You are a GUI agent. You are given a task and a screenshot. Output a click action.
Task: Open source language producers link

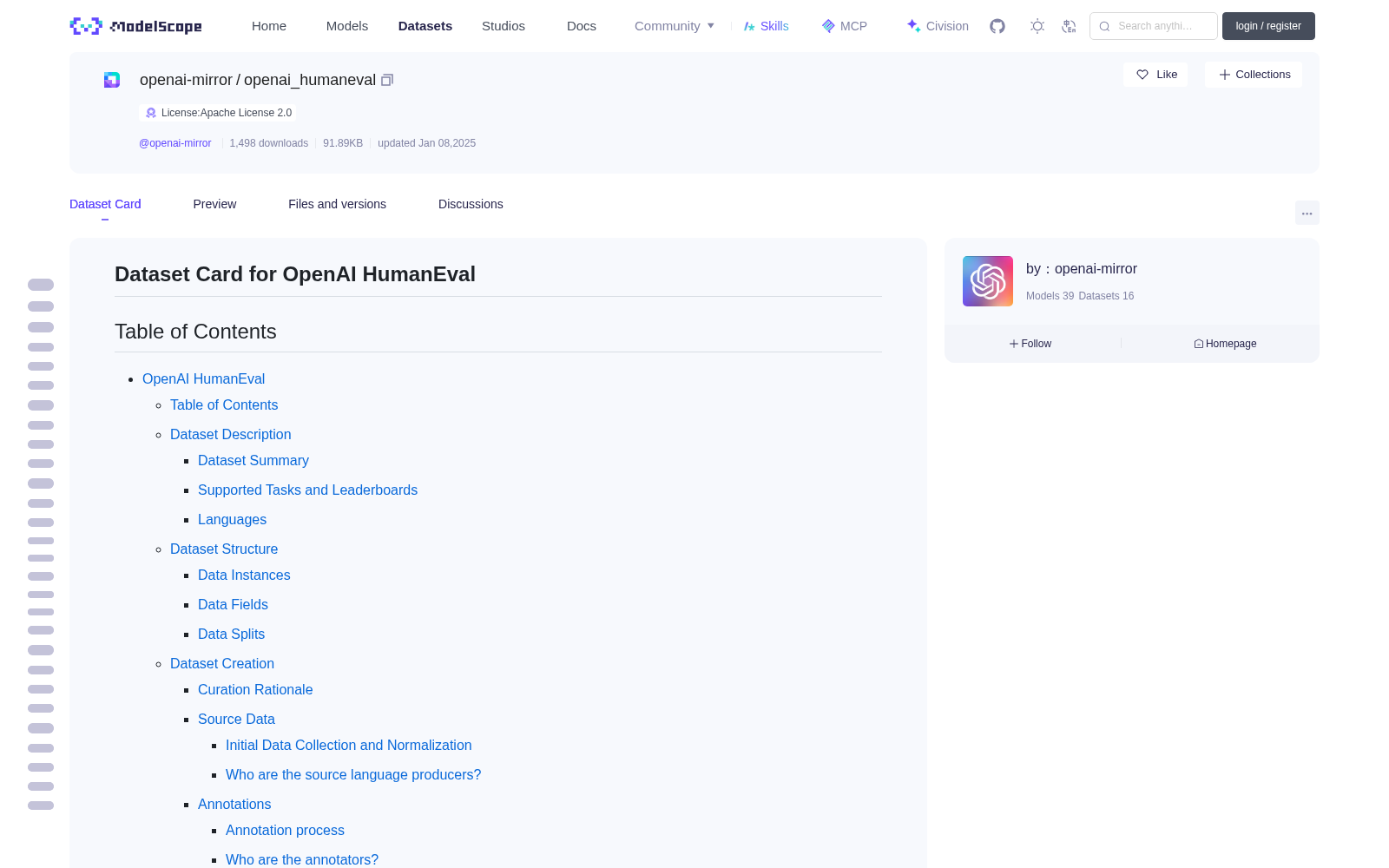[x=353, y=774]
